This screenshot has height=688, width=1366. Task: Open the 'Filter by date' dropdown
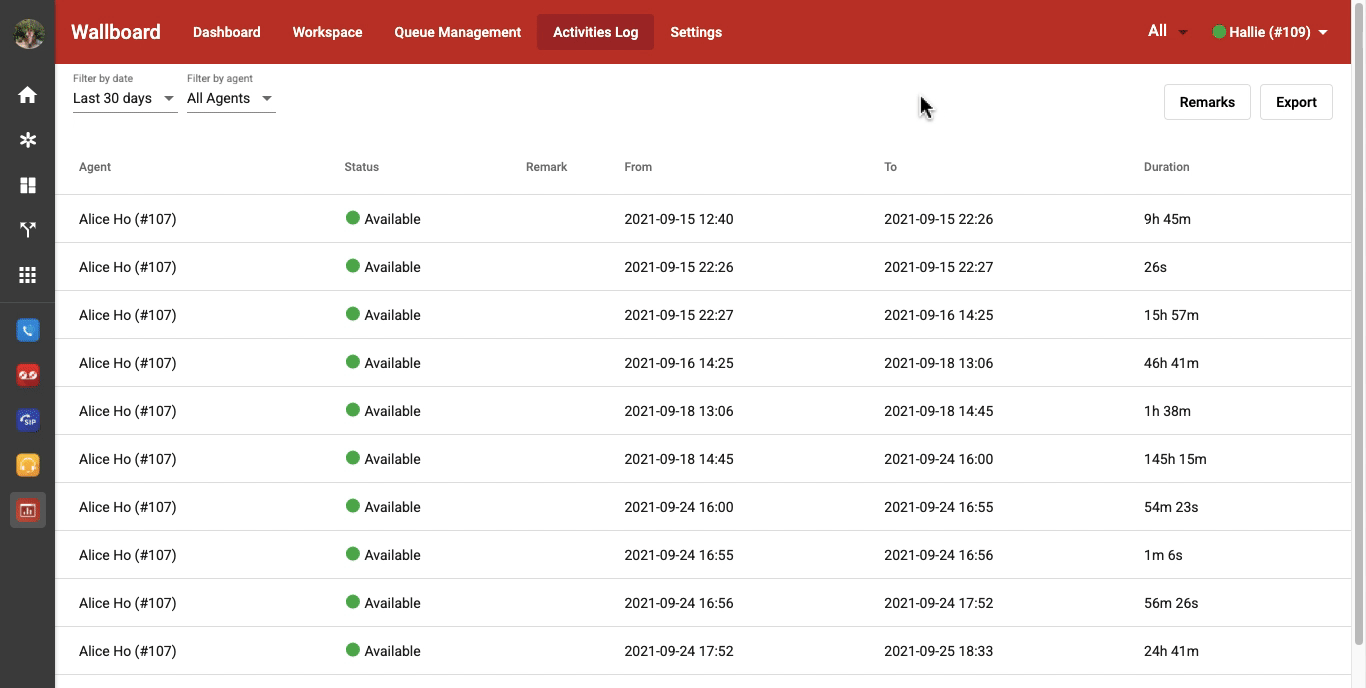coord(124,98)
